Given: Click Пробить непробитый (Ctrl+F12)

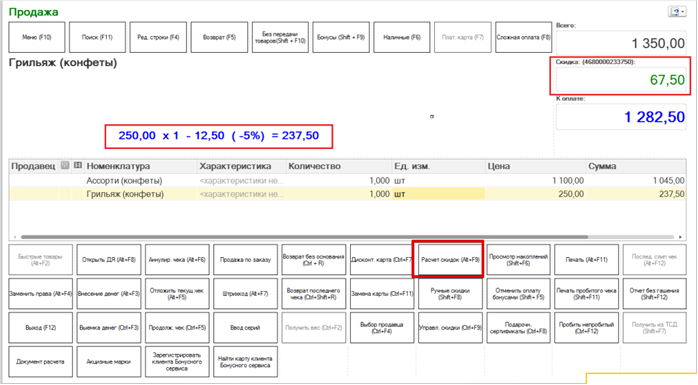Looking at the screenshot, I should 586,328.
